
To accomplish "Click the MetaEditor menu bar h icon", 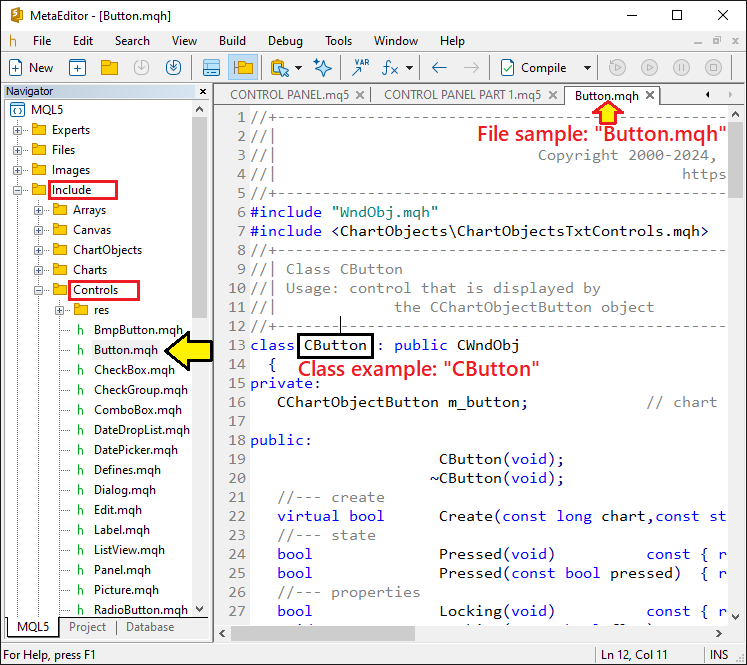I will pos(13,41).
